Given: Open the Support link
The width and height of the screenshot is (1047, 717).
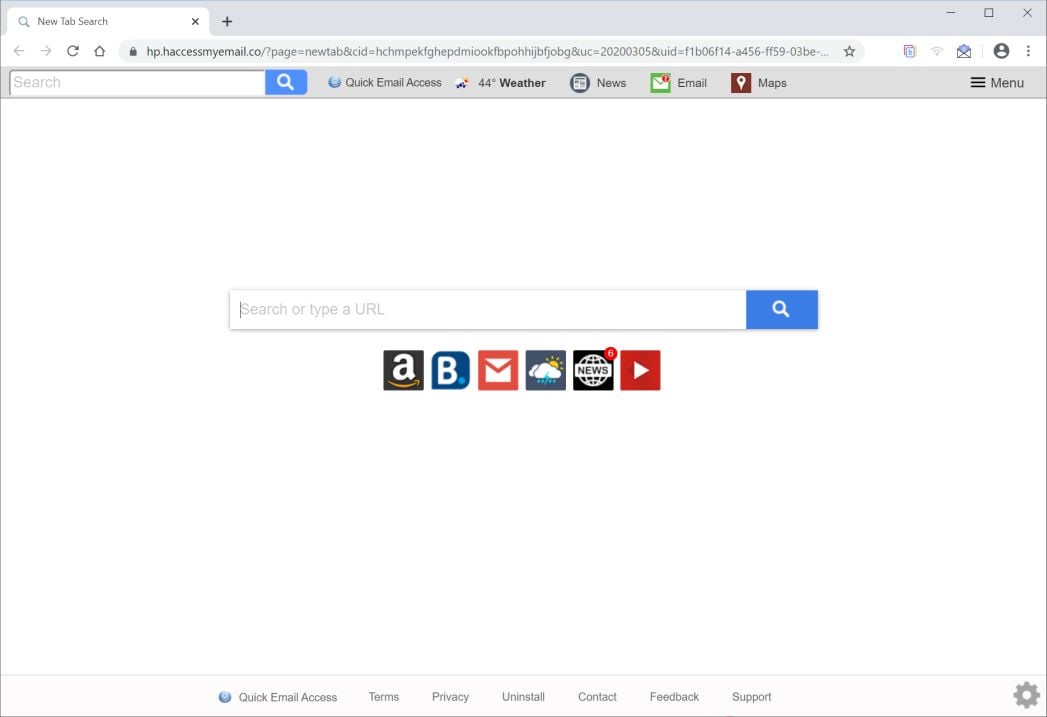Looking at the screenshot, I should point(752,697).
